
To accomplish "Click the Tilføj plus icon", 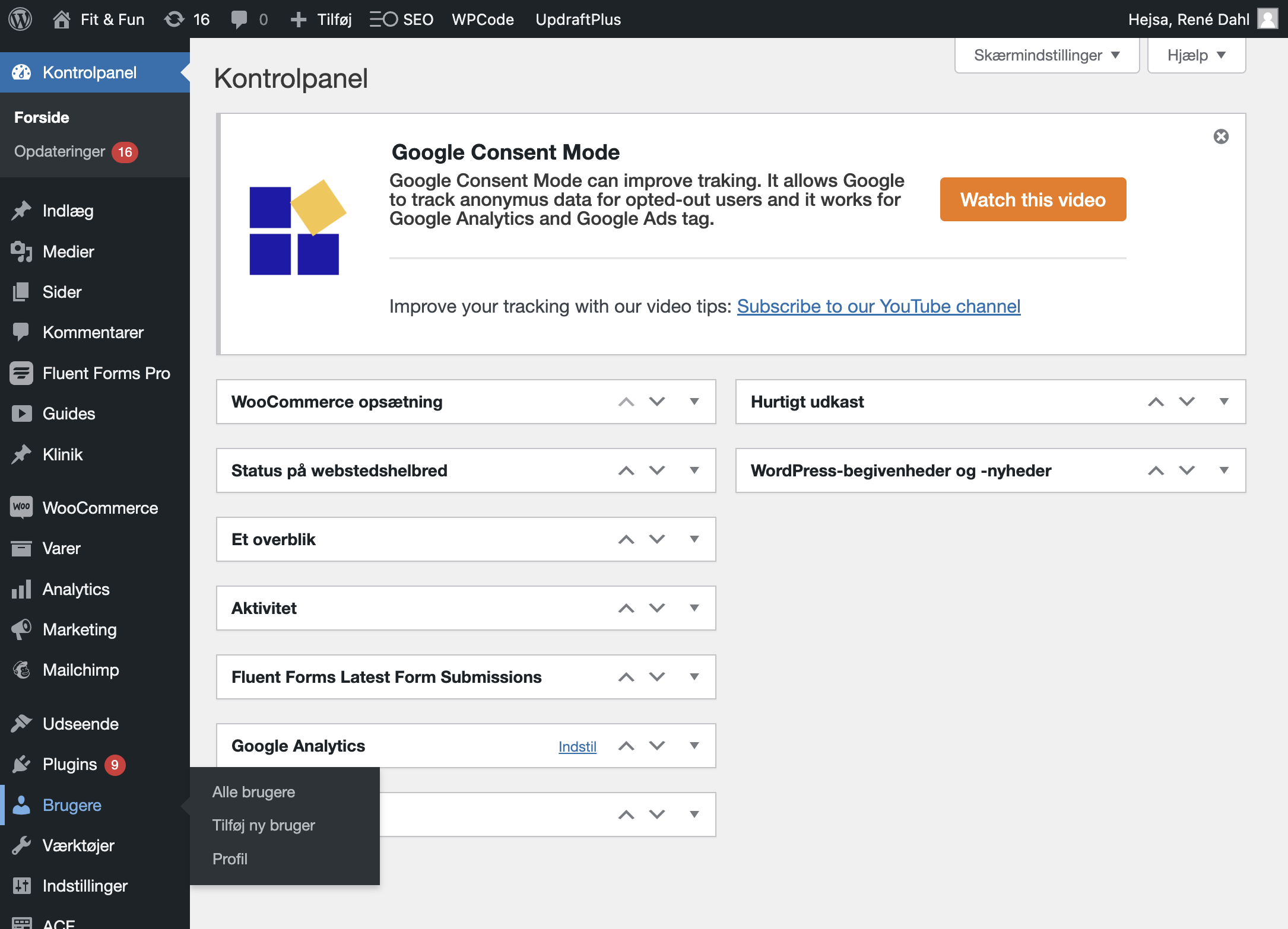I will click(x=299, y=20).
